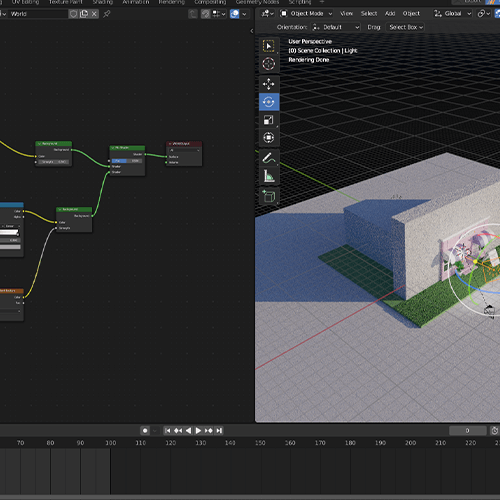Select the Select Box tool in viewport toolbar
This screenshot has width=500, height=500.
pos(269,46)
